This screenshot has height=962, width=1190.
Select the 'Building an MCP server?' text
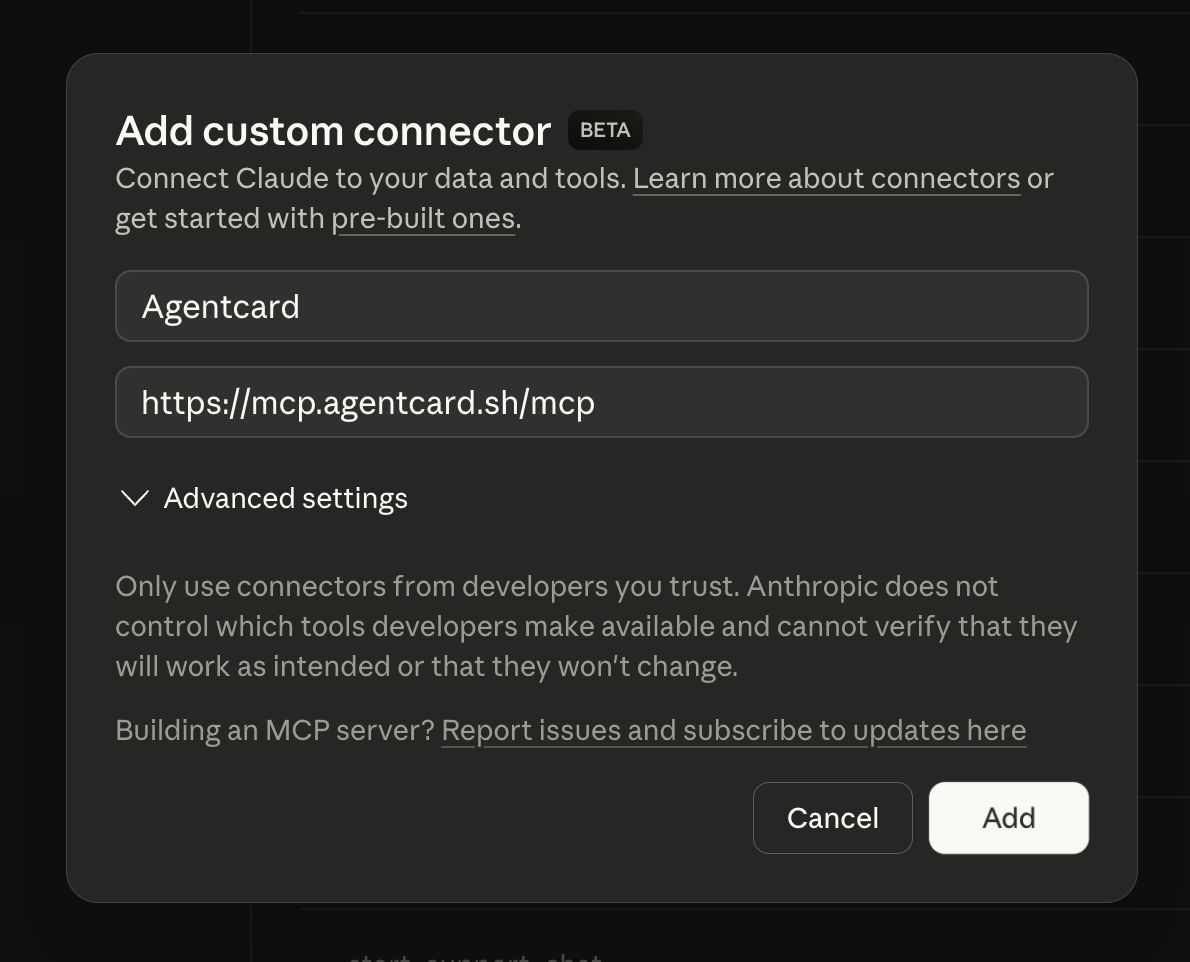(x=275, y=730)
